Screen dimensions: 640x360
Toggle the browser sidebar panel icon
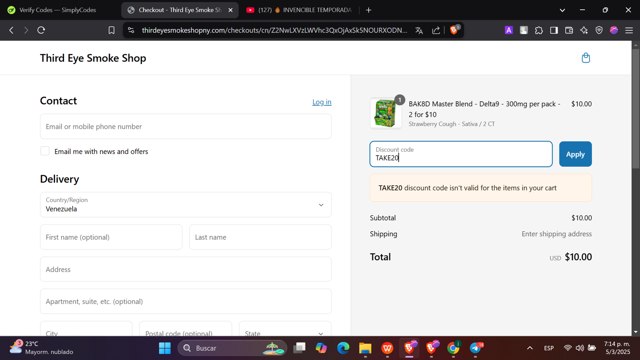[x=554, y=30]
